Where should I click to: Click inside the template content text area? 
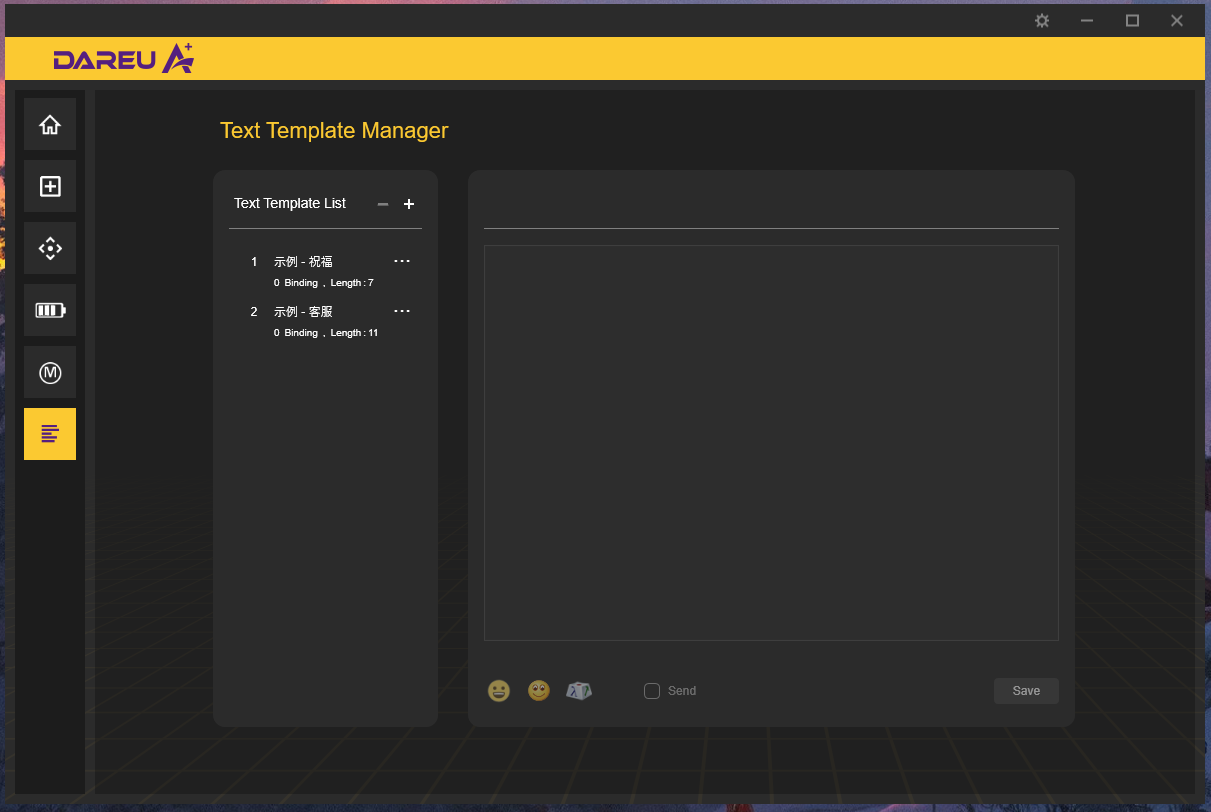click(771, 443)
